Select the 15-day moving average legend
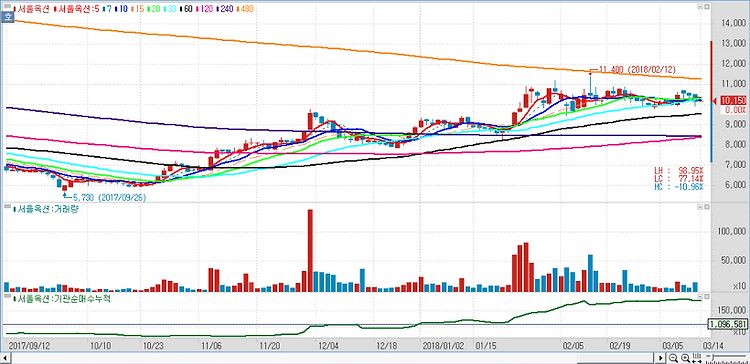This screenshot has height=364, width=750. (x=138, y=9)
